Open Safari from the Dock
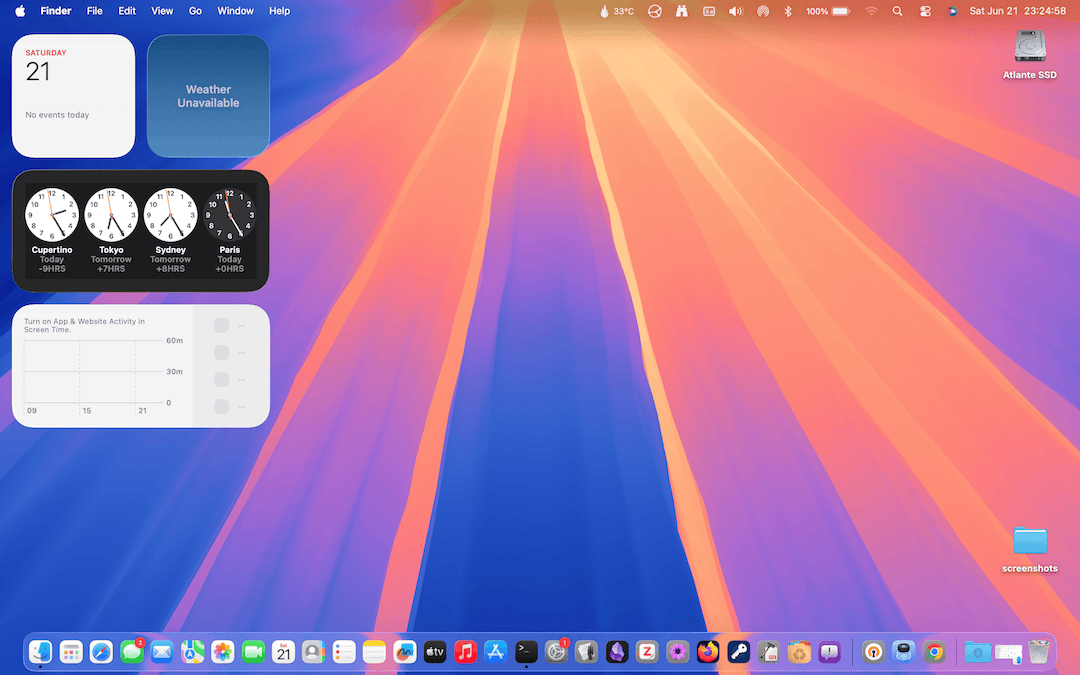The width and height of the screenshot is (1080, 675). point(101,652)
